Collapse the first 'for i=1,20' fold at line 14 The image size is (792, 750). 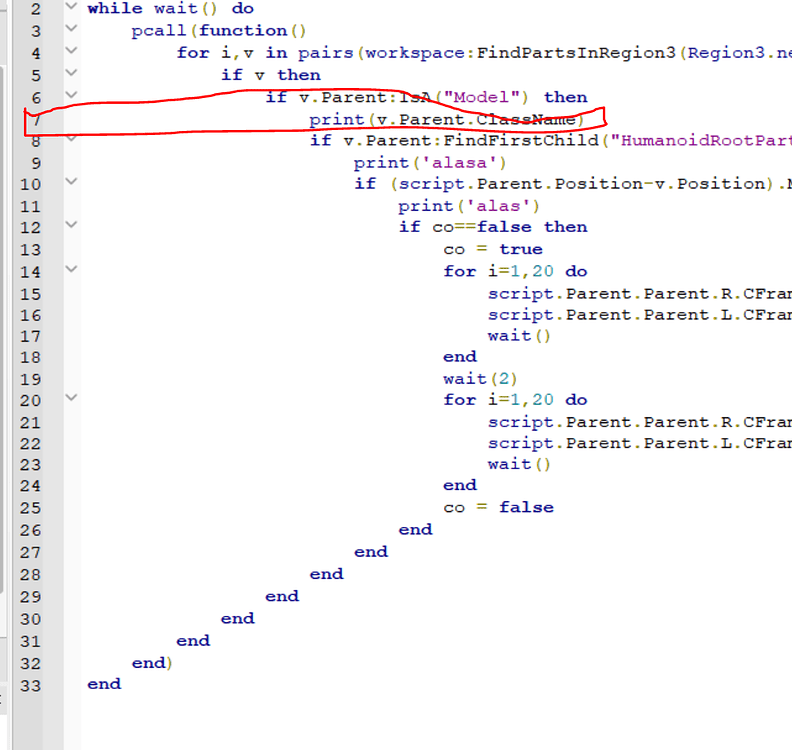[x=72, y=269]
